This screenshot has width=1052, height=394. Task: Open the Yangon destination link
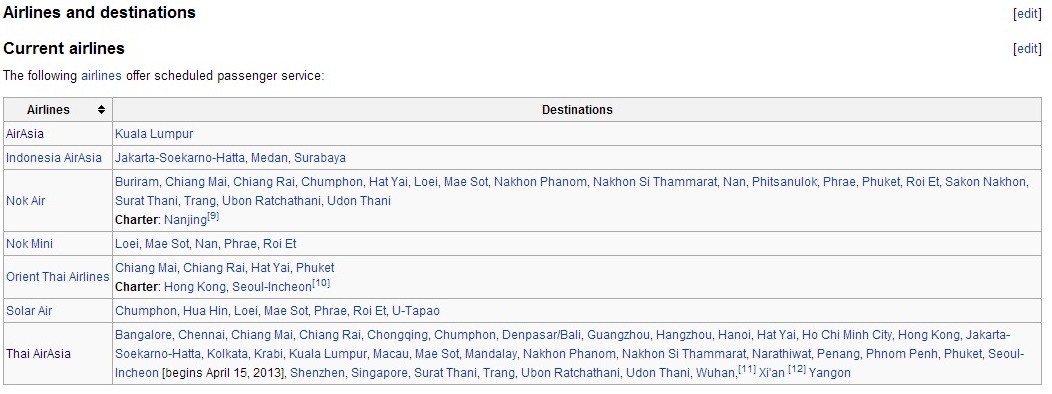[x=830, y=373]
